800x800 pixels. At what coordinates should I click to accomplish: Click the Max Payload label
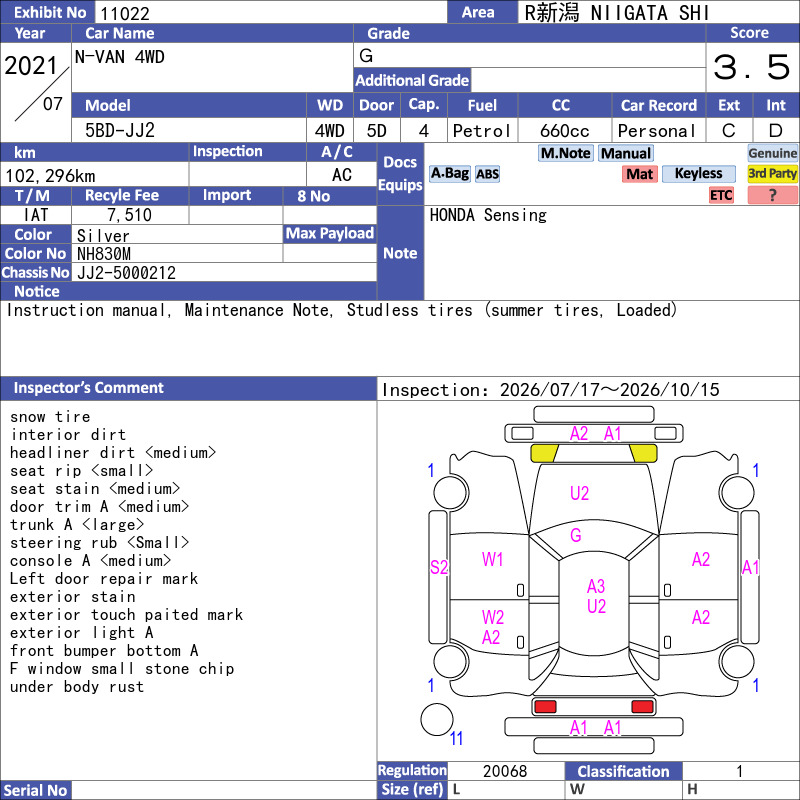coord(330,233)
